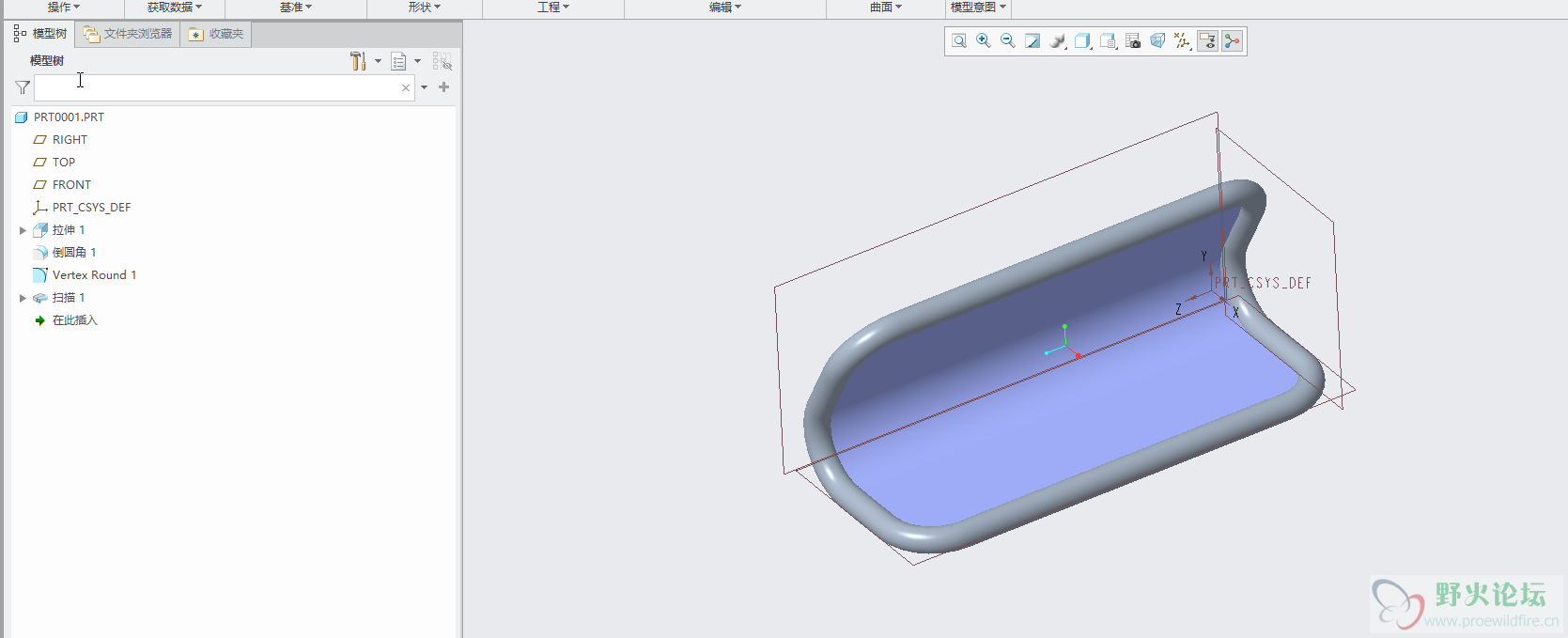Select PRT_CSYS_DEF coordinate system

[x=91, y=208]
